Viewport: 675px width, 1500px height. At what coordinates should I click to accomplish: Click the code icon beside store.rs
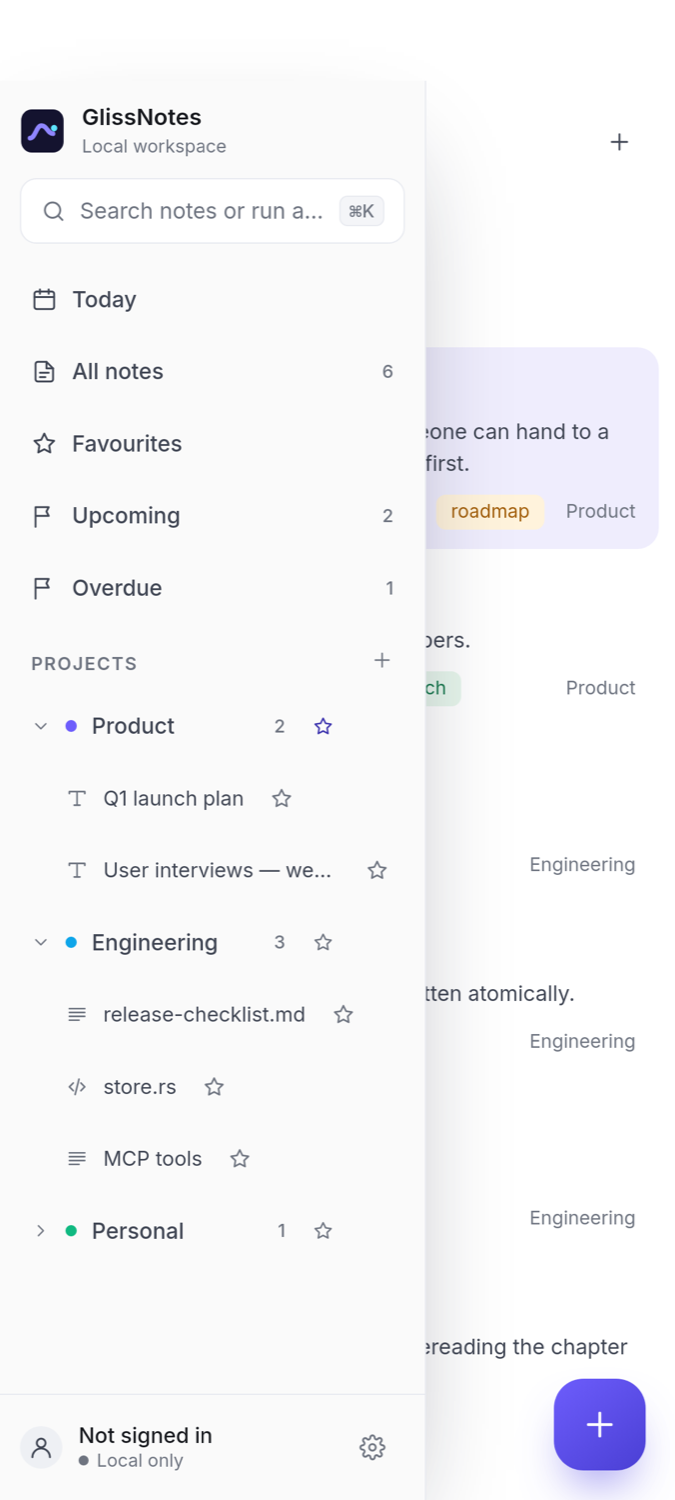point(76,1087)
